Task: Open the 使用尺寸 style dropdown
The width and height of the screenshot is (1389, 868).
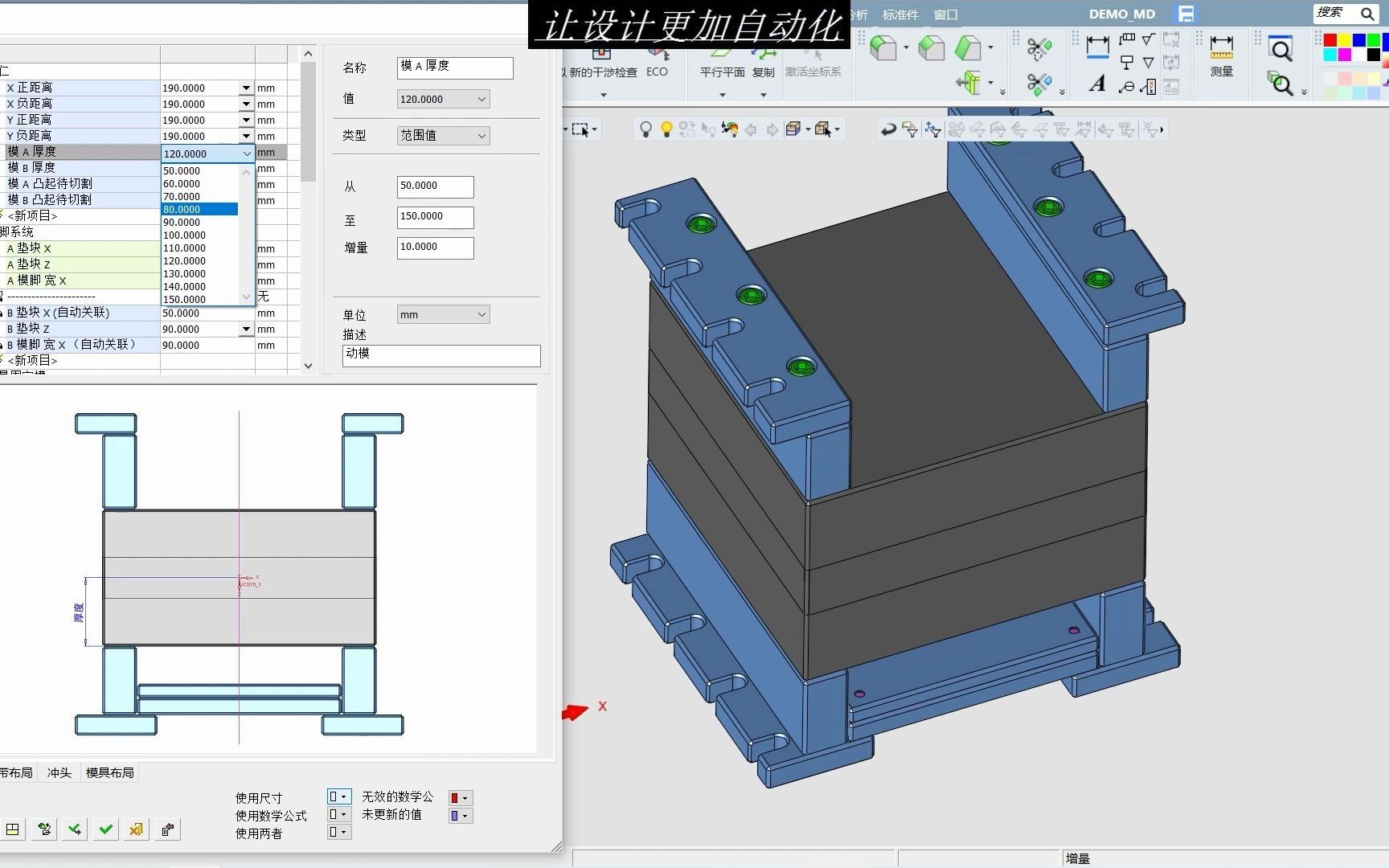Action: pos(338,796)
